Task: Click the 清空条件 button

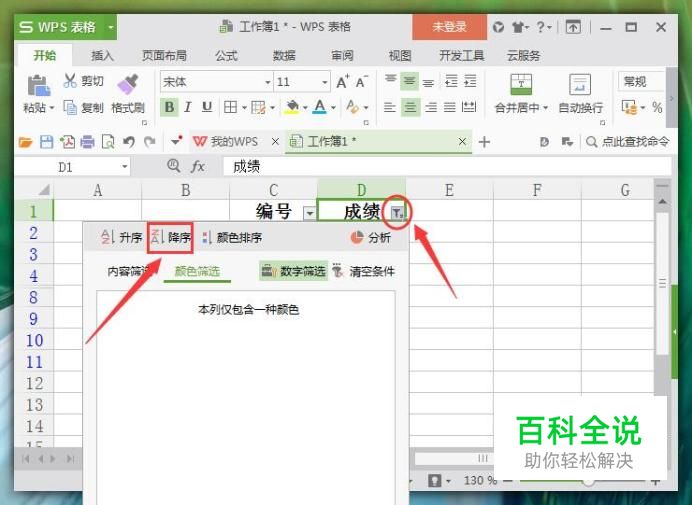Action: point(364,271)
